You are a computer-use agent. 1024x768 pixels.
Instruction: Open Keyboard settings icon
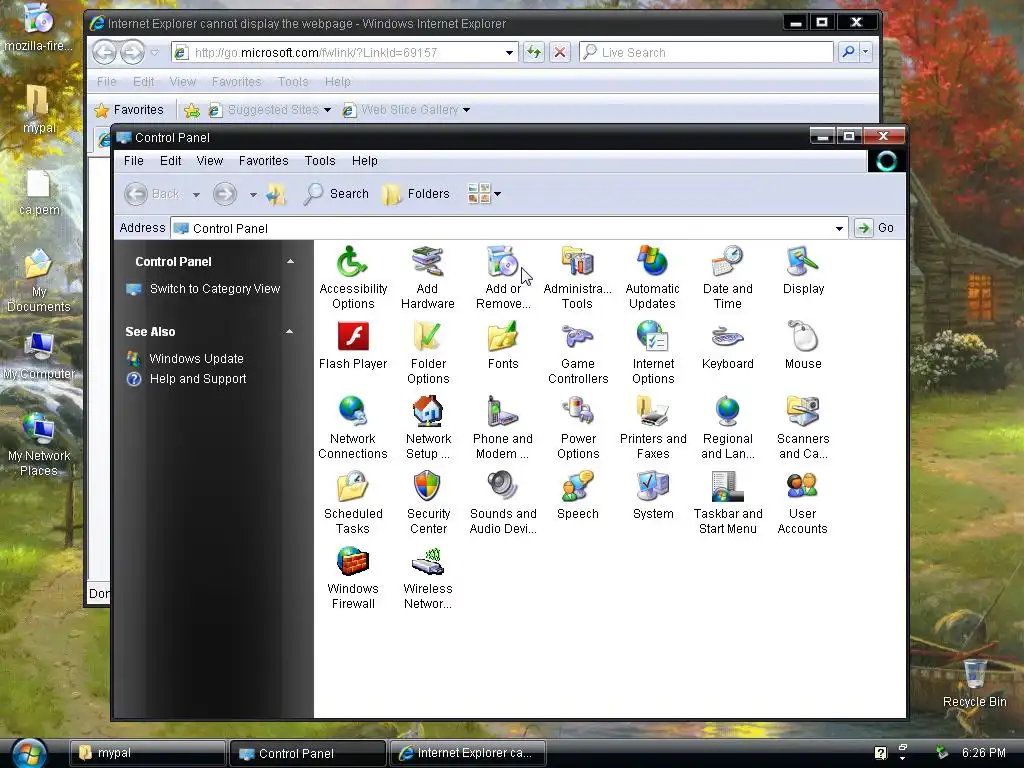pos(728,345)
